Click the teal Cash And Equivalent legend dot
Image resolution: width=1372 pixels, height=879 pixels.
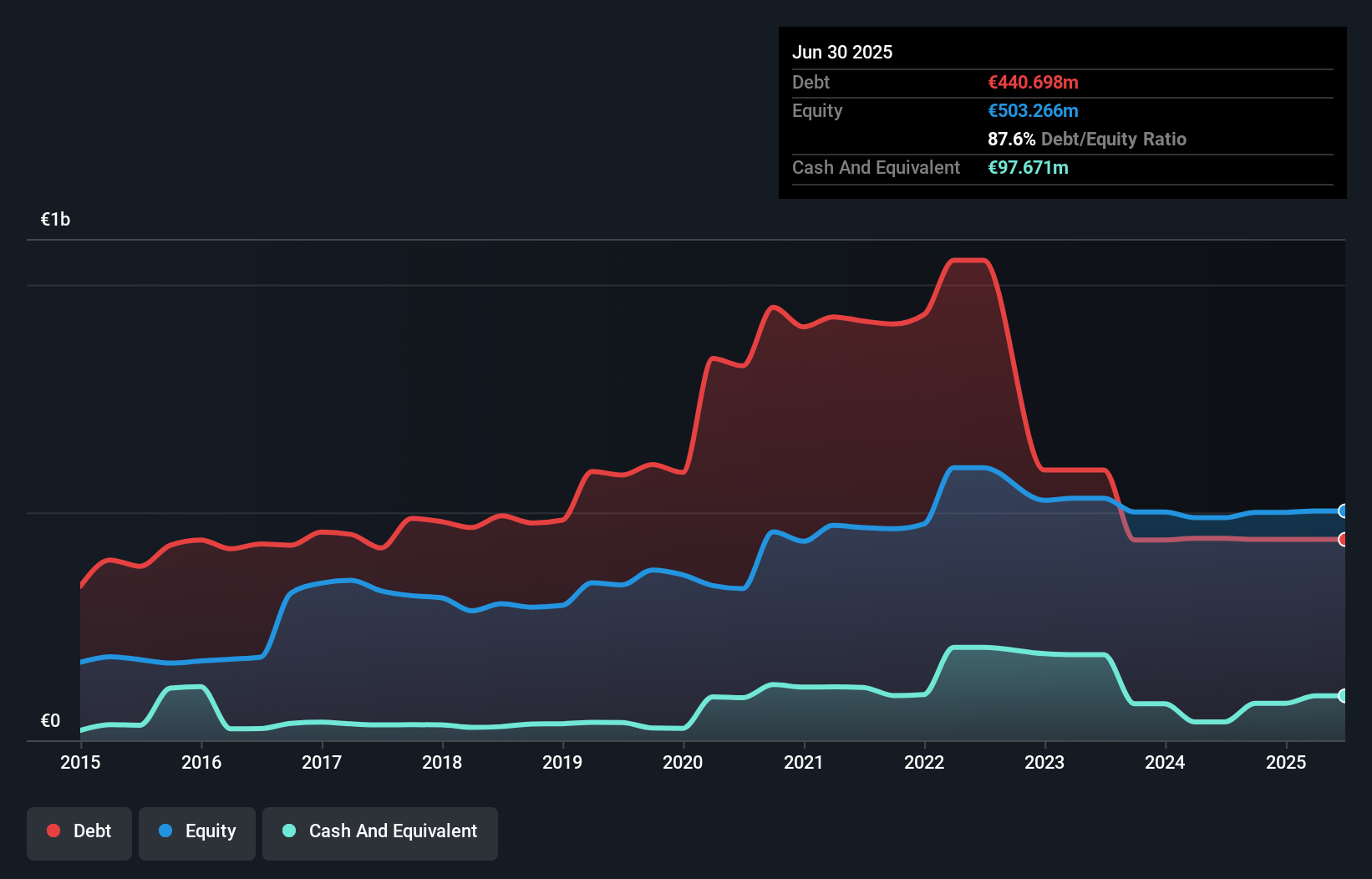287,831
